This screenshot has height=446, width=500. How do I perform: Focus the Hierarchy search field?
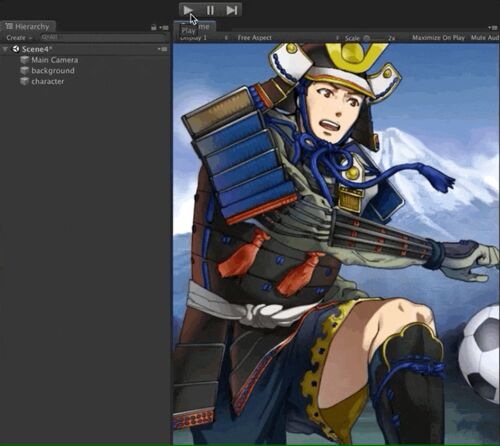pyautogui.click(x=103, y=37)
